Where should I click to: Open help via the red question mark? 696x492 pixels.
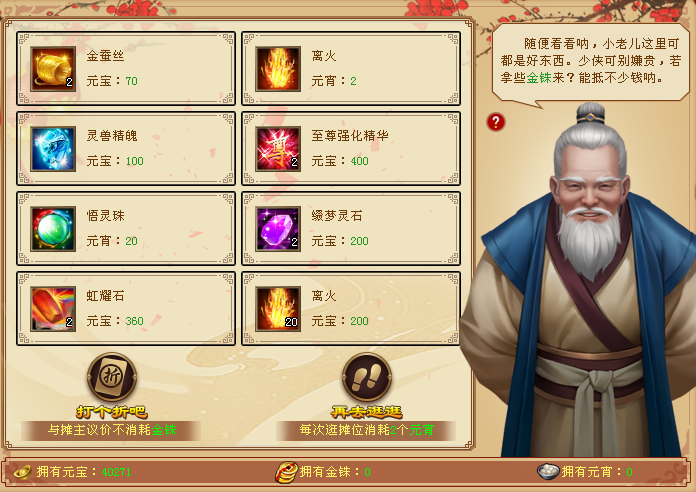click(x=496, y=122)
